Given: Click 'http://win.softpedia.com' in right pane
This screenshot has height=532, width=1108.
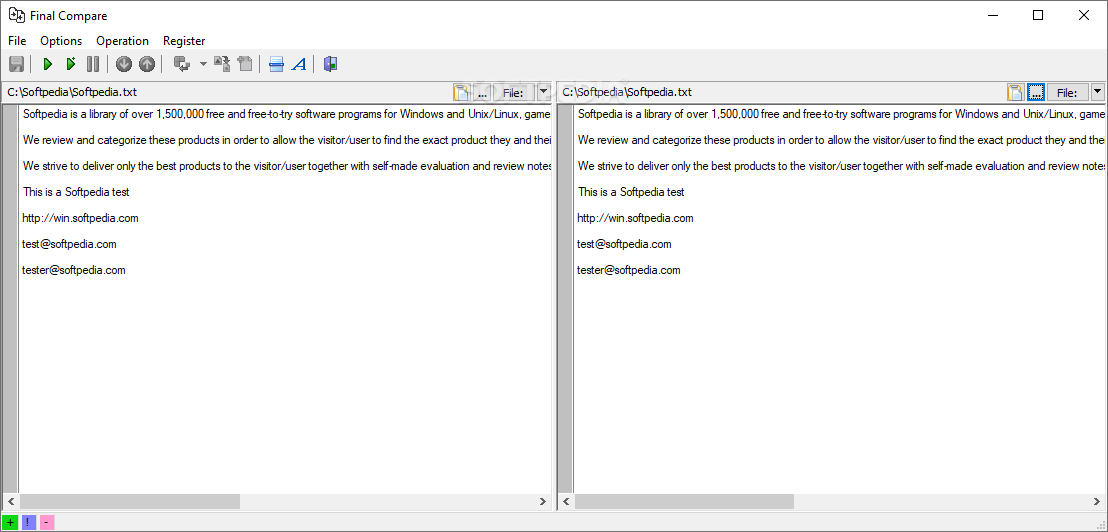Looking at the screenshot, I should point(635,218).
